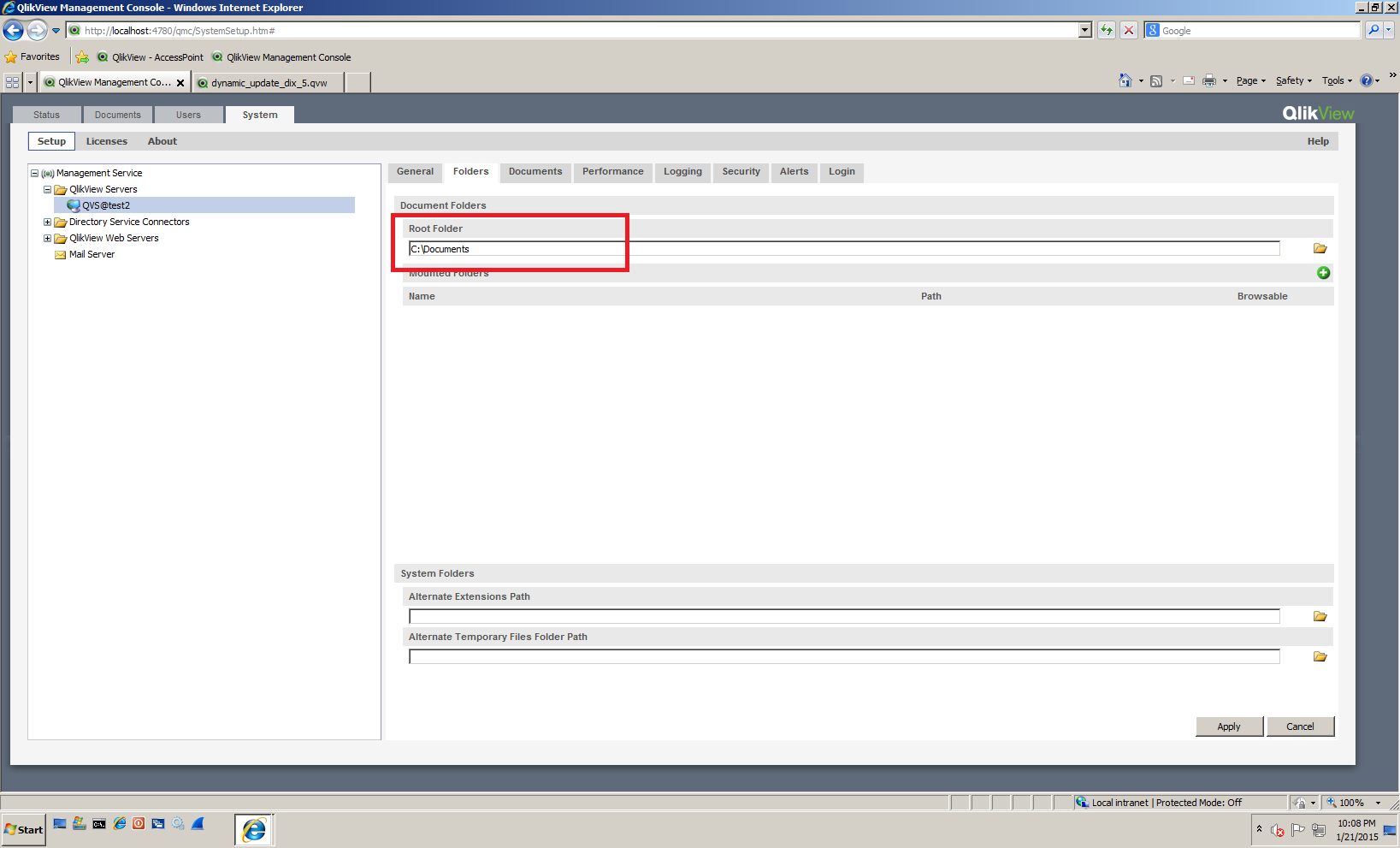Click the Start button
Screen dimensions: 1400x848
click(x=23, y=830)
